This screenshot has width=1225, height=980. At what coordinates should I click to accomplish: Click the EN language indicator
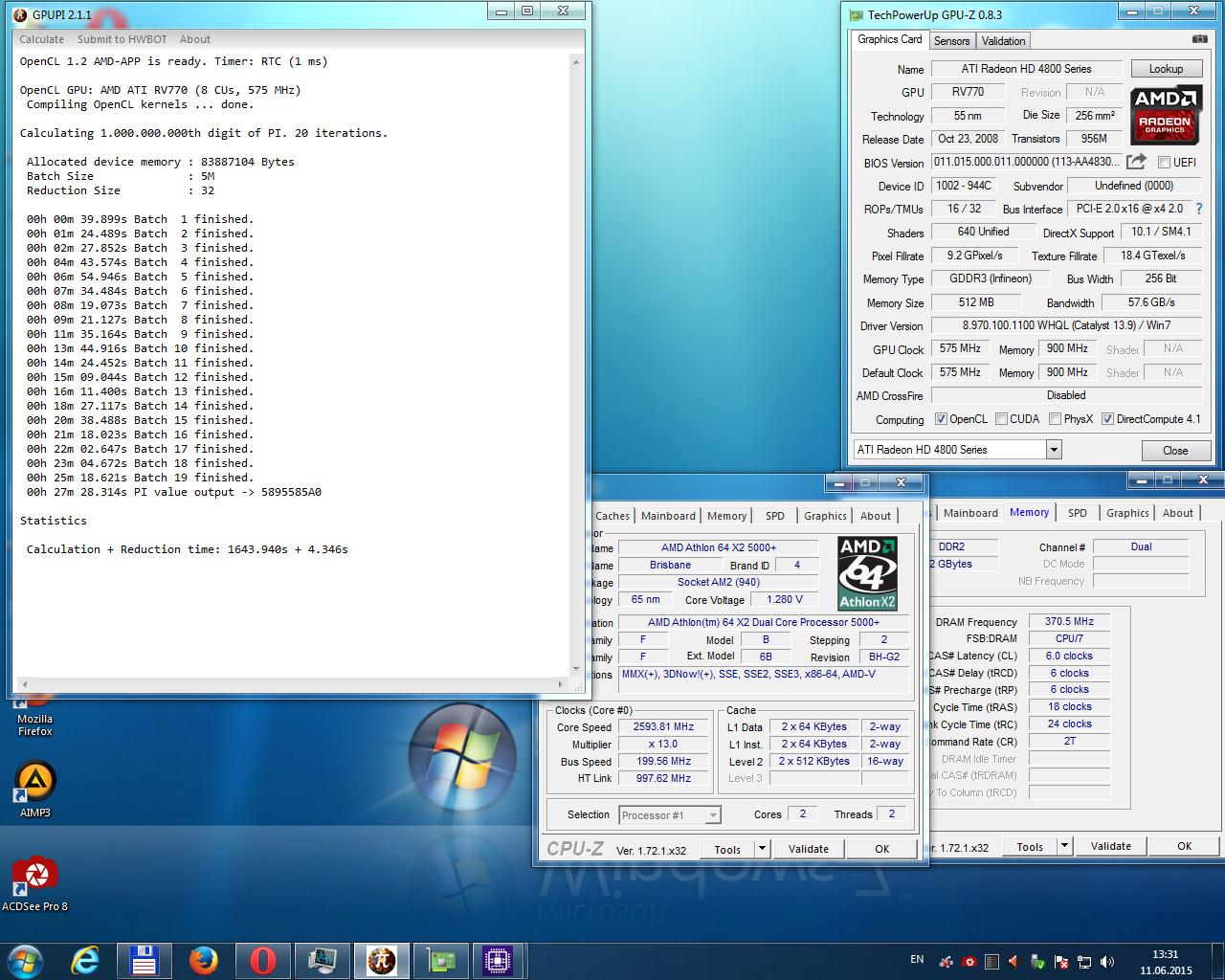(x=917, y=960)
